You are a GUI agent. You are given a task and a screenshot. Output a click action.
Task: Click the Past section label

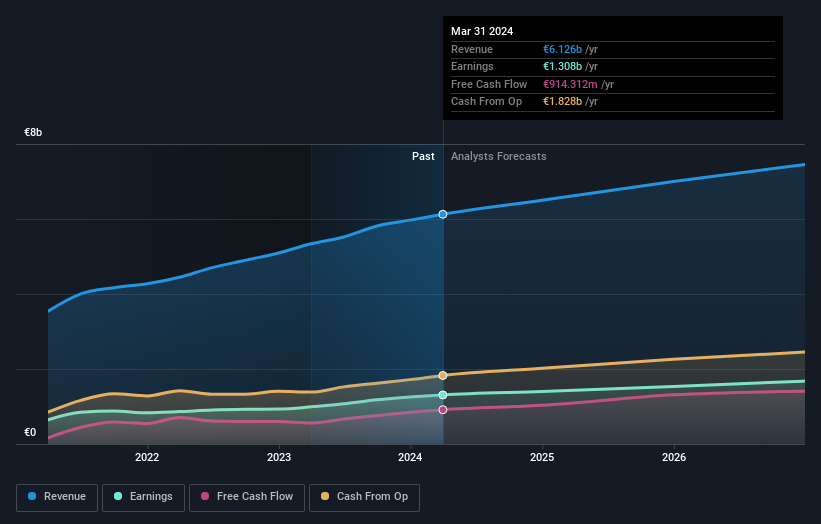423,157
